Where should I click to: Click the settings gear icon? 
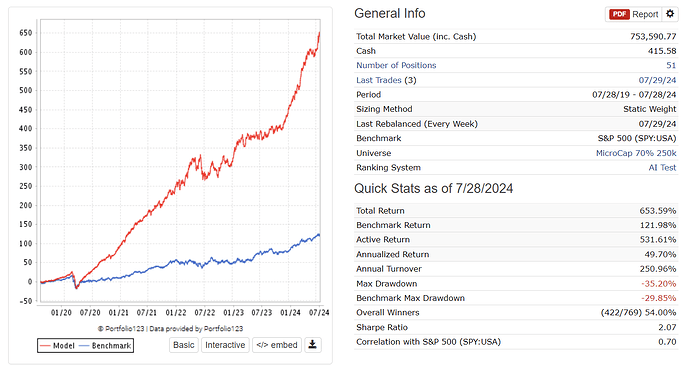(670, 14)
